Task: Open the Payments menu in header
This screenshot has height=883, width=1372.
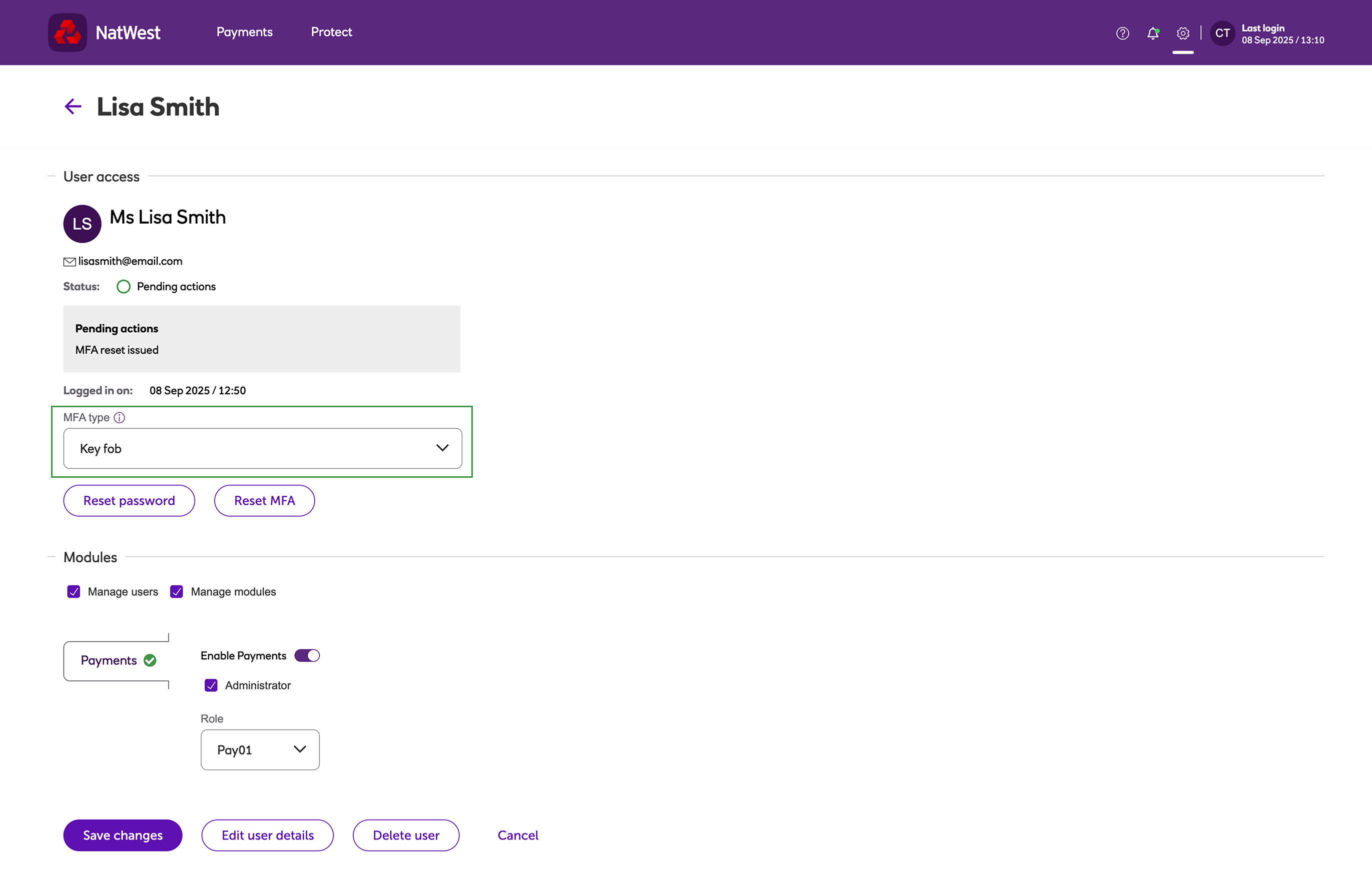Action: point(244,32)
